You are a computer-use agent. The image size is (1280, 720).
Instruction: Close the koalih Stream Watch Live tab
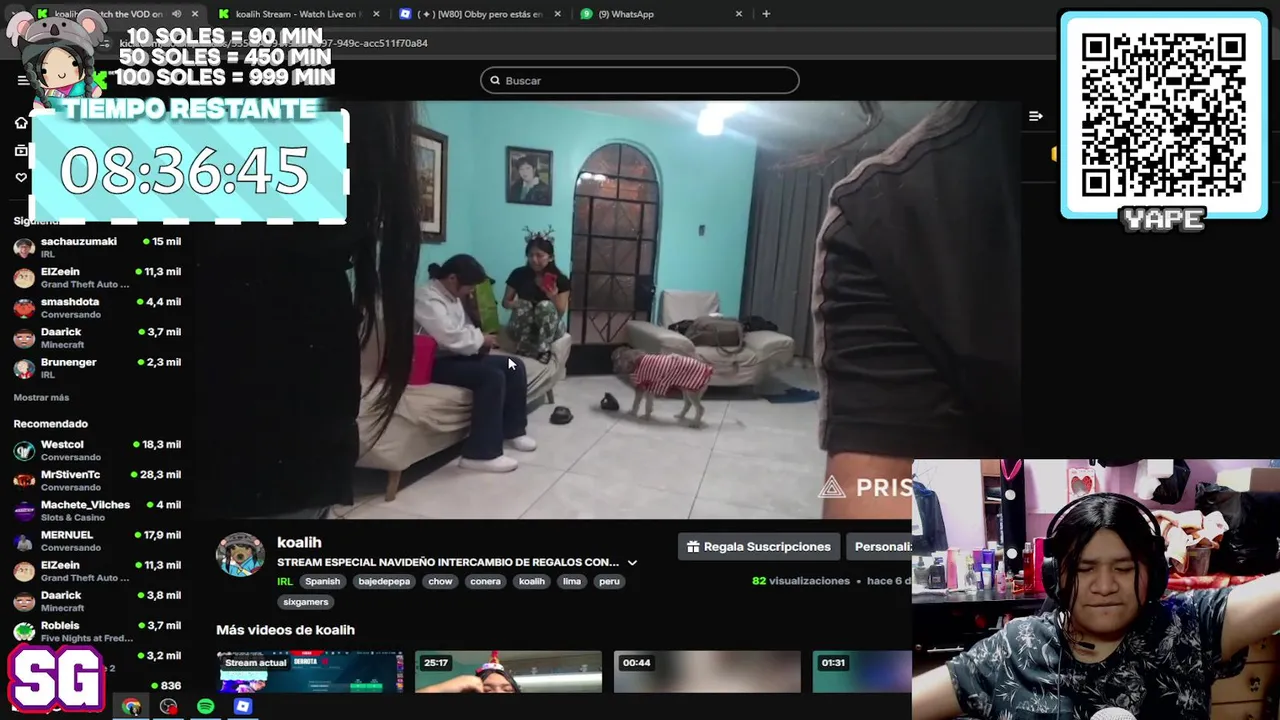pos(376,14)
